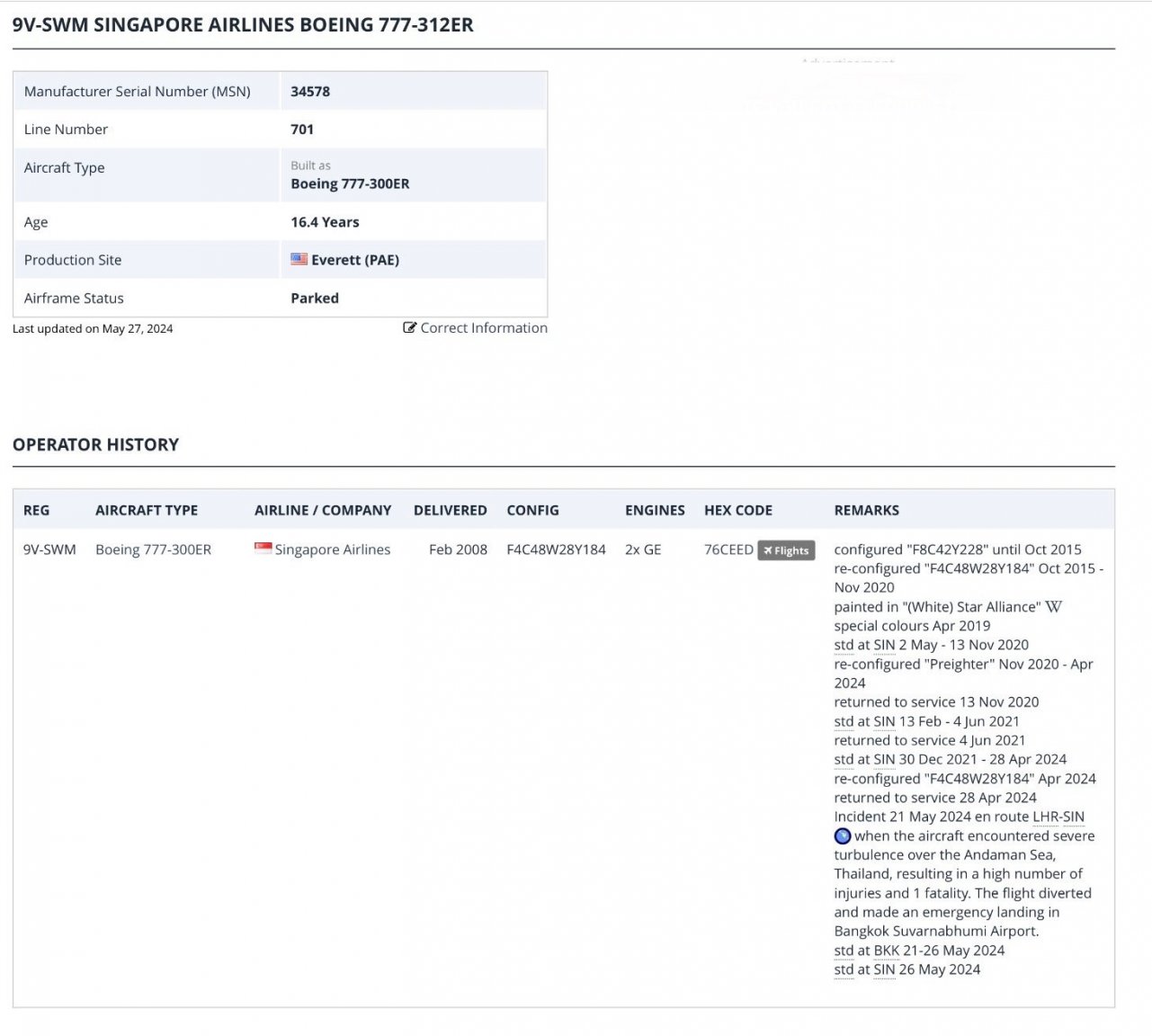1152x1036 pixels.
Task: Open the Flights button next to hex code
Action: [x=786, y=550]
